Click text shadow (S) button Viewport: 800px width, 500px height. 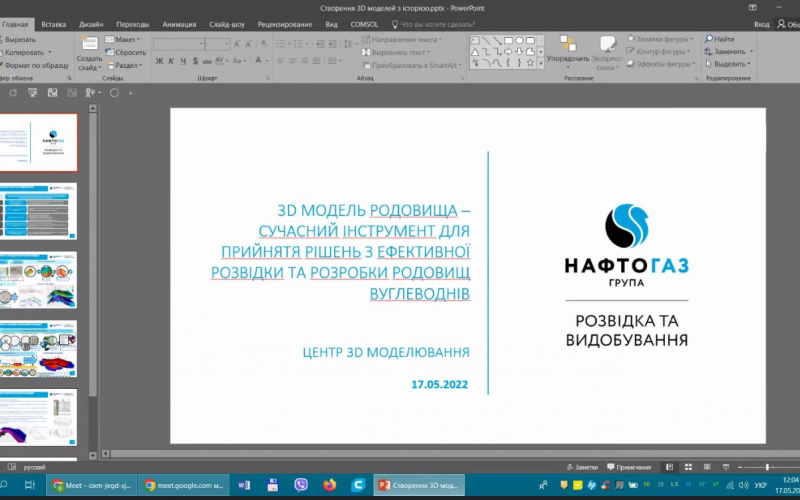(195, 61)
